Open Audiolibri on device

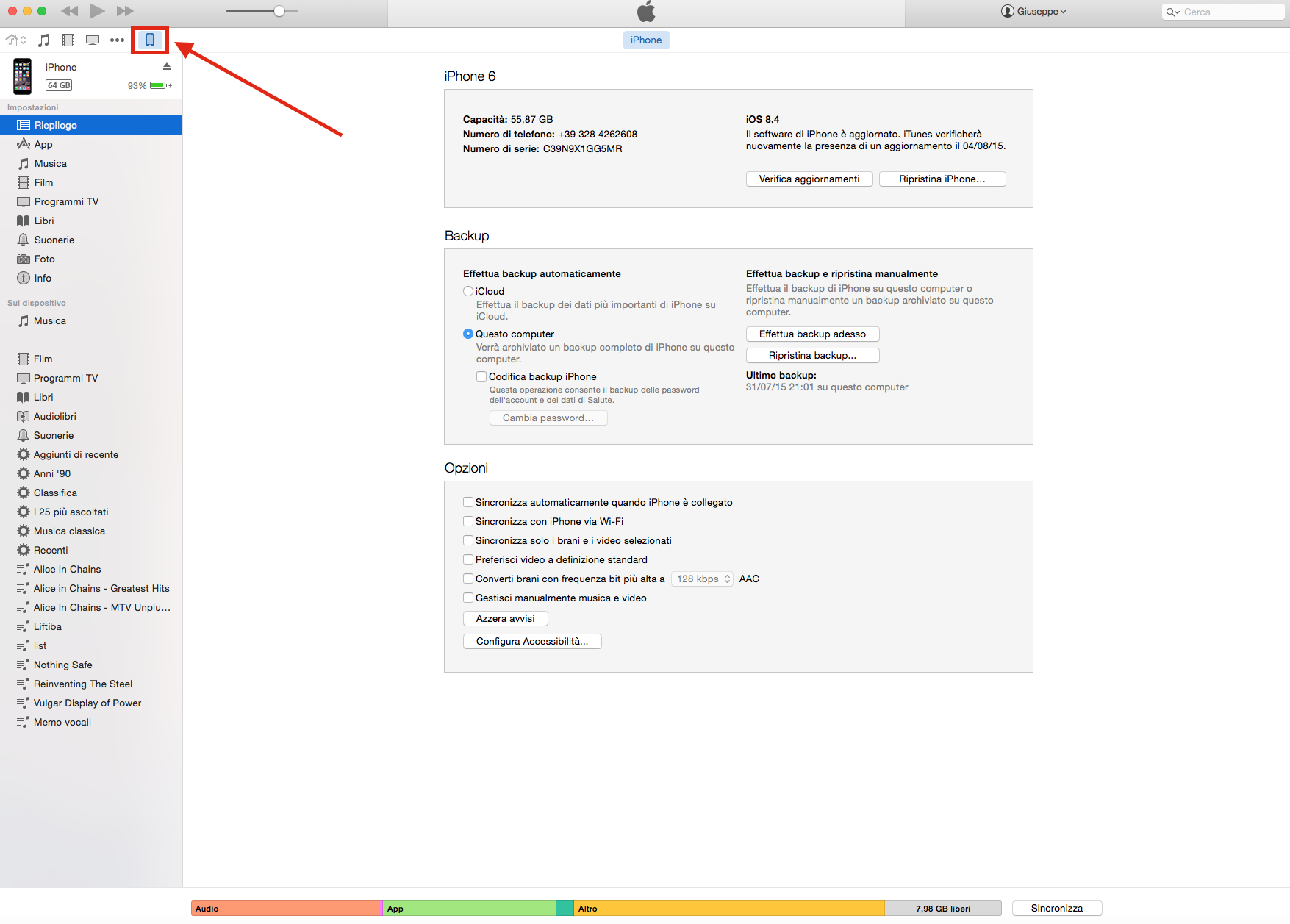click(91, 416)
